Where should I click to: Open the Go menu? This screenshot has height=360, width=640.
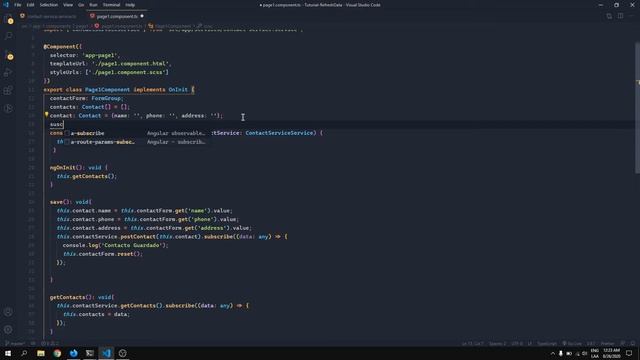[x=81, y=5]
